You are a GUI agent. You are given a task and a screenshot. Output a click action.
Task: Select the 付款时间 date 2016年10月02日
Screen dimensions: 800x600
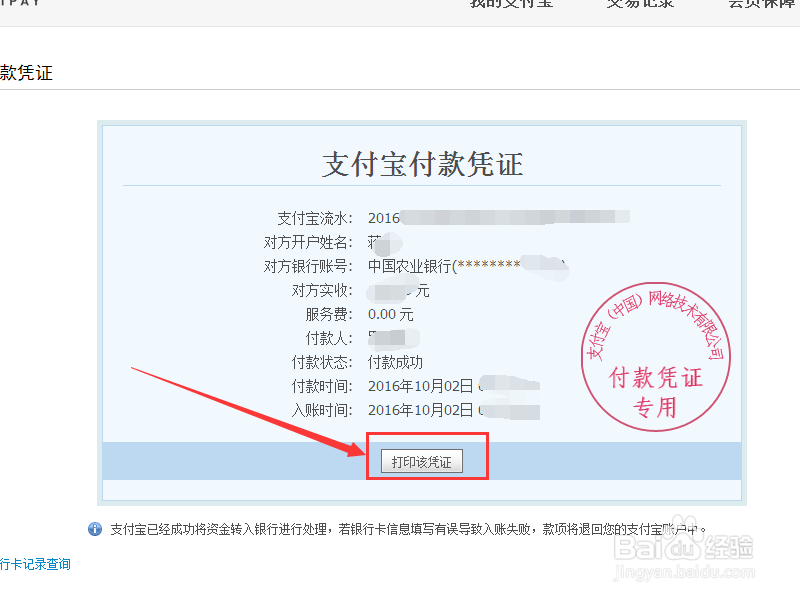pos(420,386)
